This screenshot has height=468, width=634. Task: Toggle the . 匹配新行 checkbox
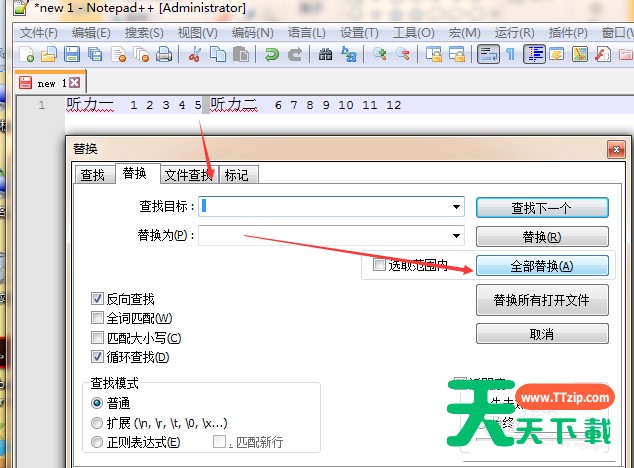point(219,441)
